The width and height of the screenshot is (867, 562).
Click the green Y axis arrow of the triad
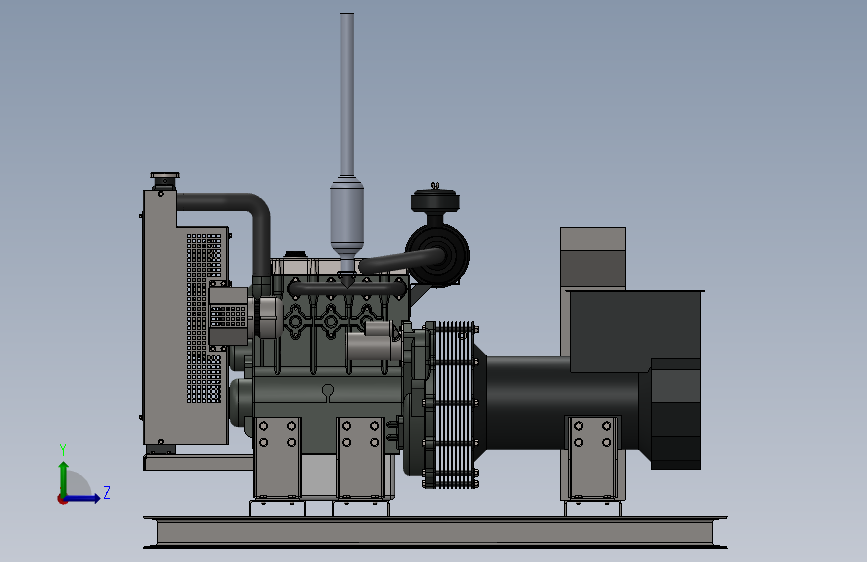coord(64,478)
